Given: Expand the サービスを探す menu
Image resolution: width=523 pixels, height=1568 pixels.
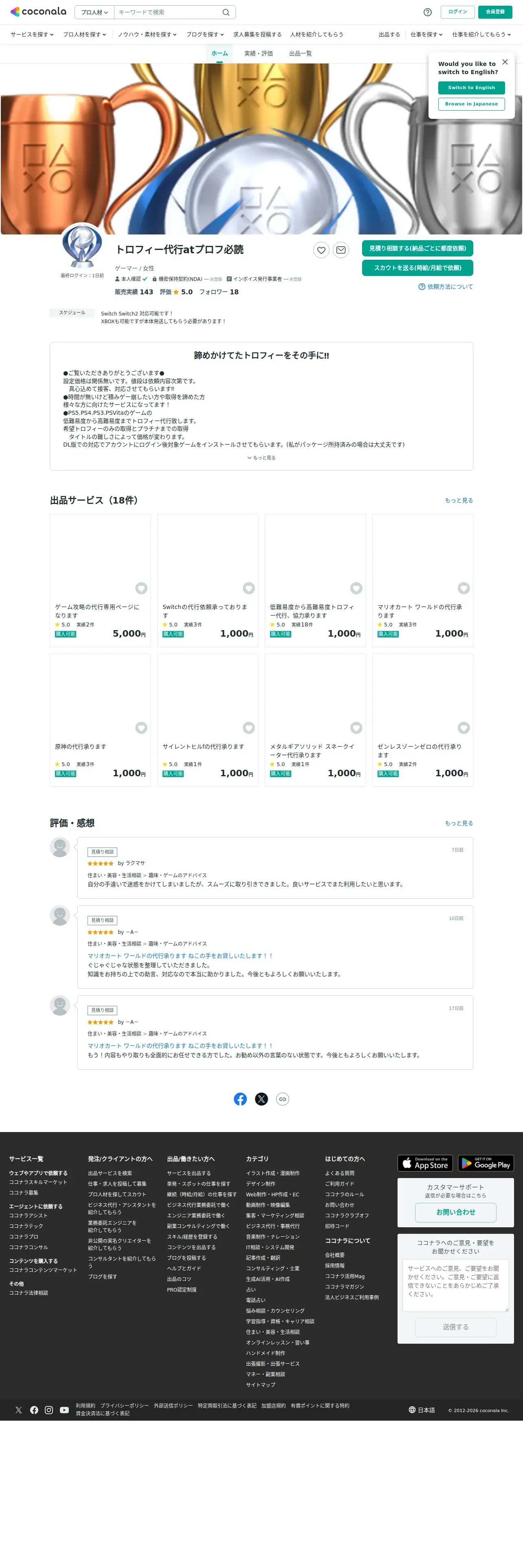Looking at the screenshot, I should (x=32, y=35).
